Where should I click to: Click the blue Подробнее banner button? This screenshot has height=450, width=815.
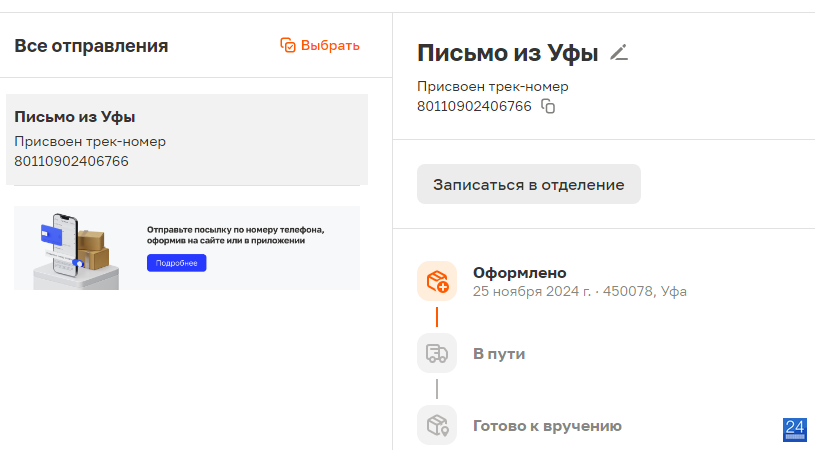click(x=176, y=263)
